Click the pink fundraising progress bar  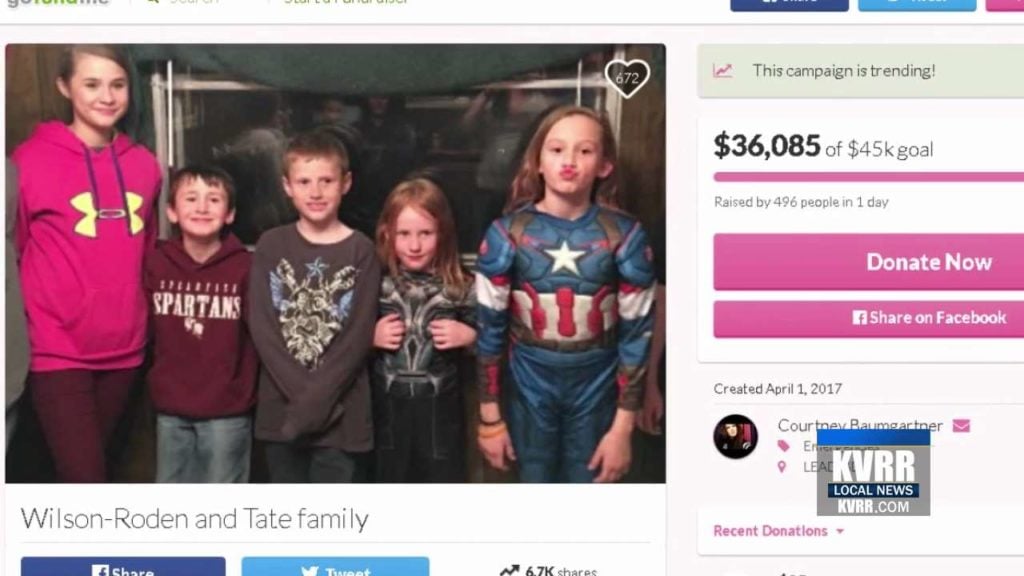pos(869,177)
